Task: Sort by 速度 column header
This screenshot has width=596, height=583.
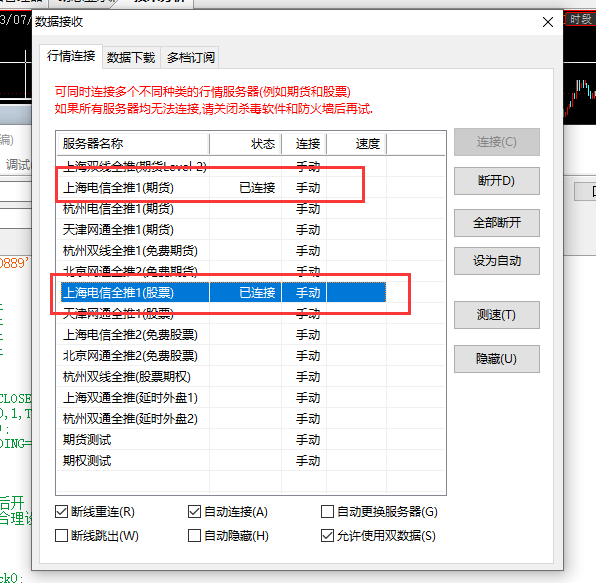Action: (357, 144)
